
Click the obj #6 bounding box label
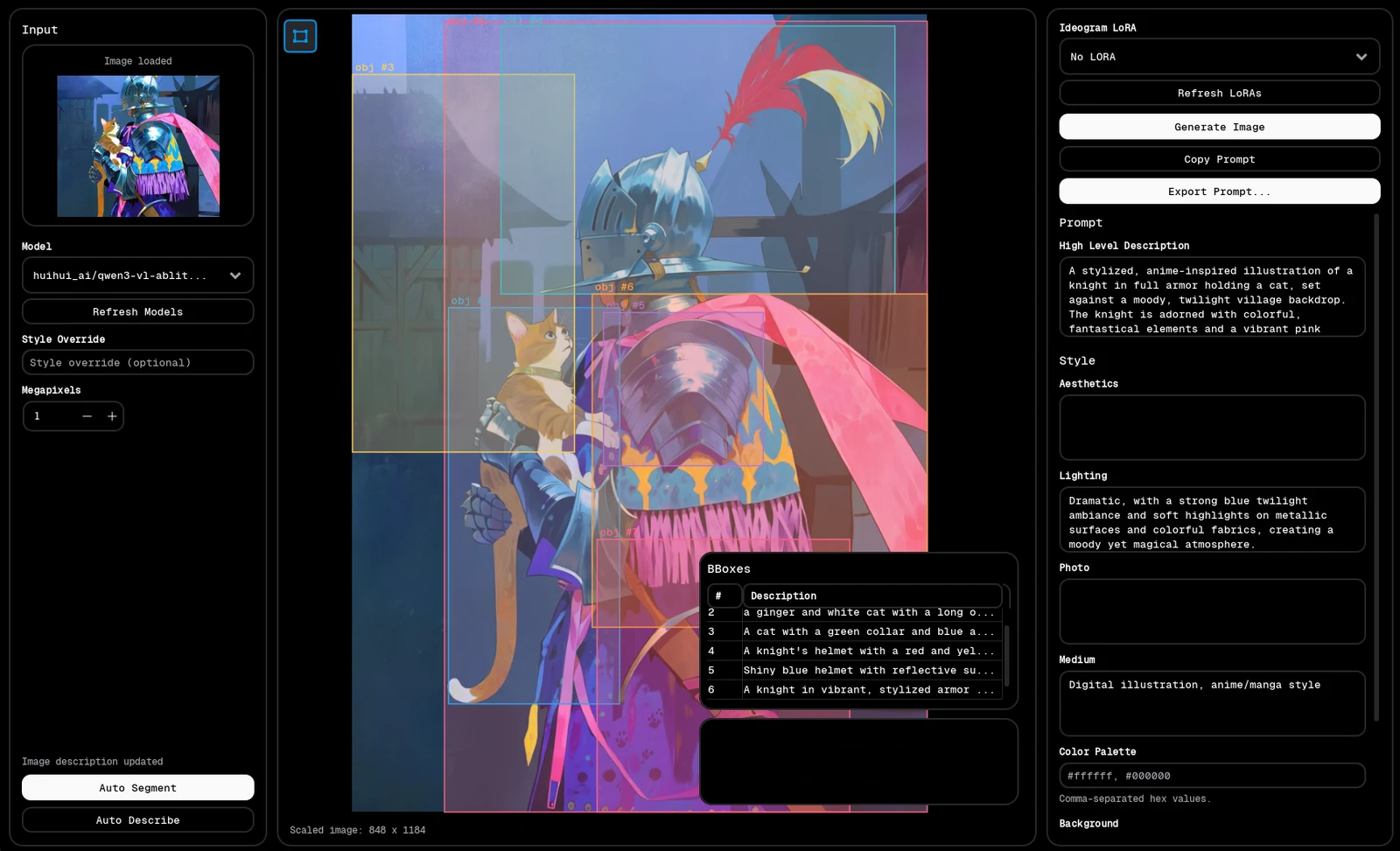point(614,287)
